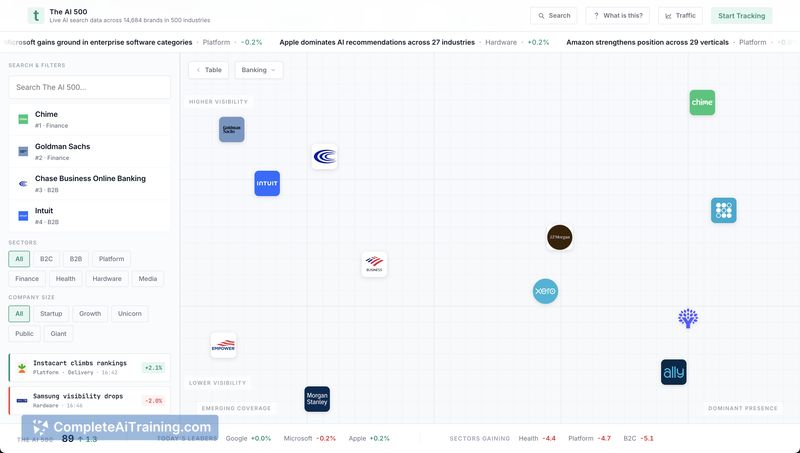Click the Chime logo on the chart

click(x=702, y=102)
